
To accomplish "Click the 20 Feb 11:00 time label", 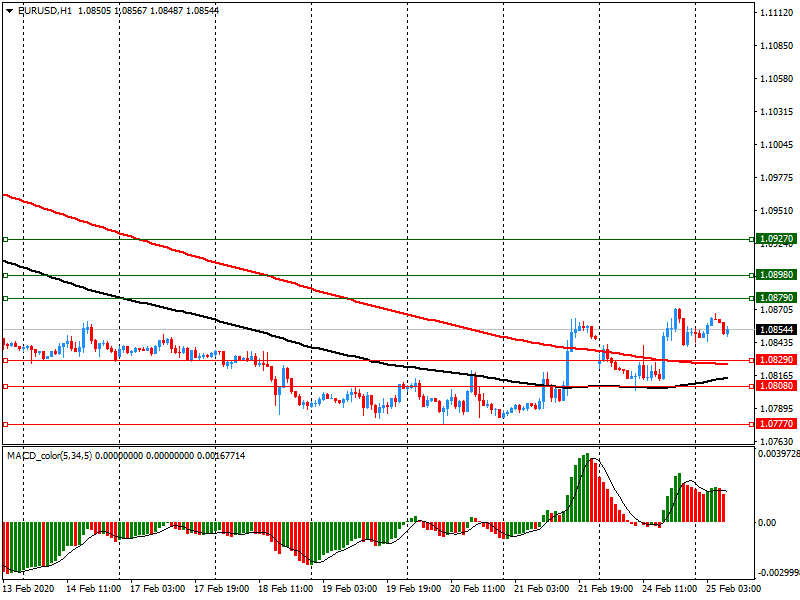I will coord(477,589).
